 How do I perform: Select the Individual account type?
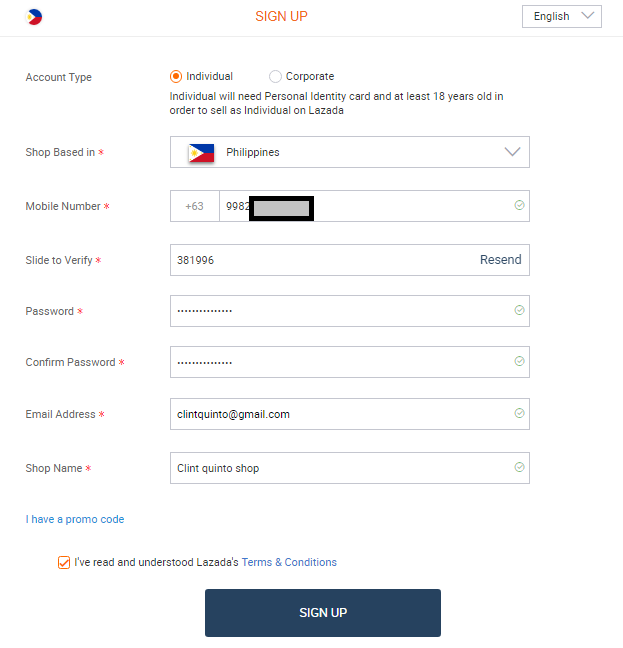click(x=177, y=76)
